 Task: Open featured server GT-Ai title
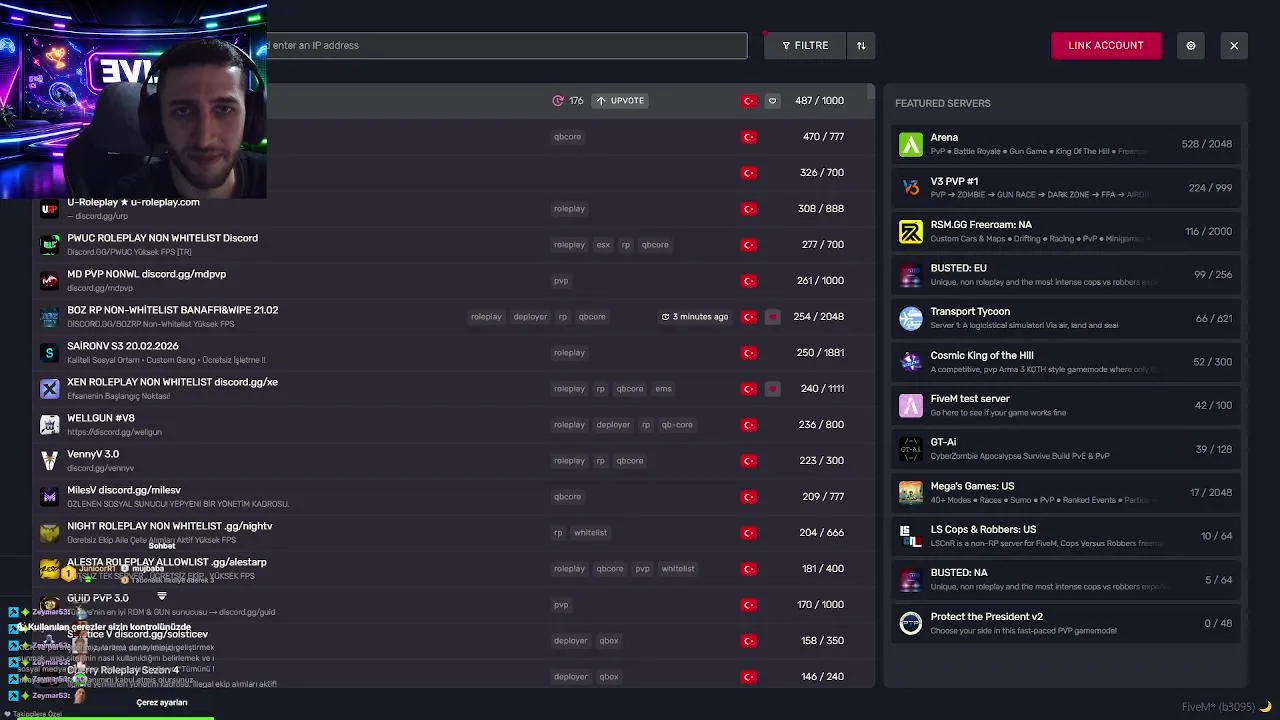coord(943,442)
